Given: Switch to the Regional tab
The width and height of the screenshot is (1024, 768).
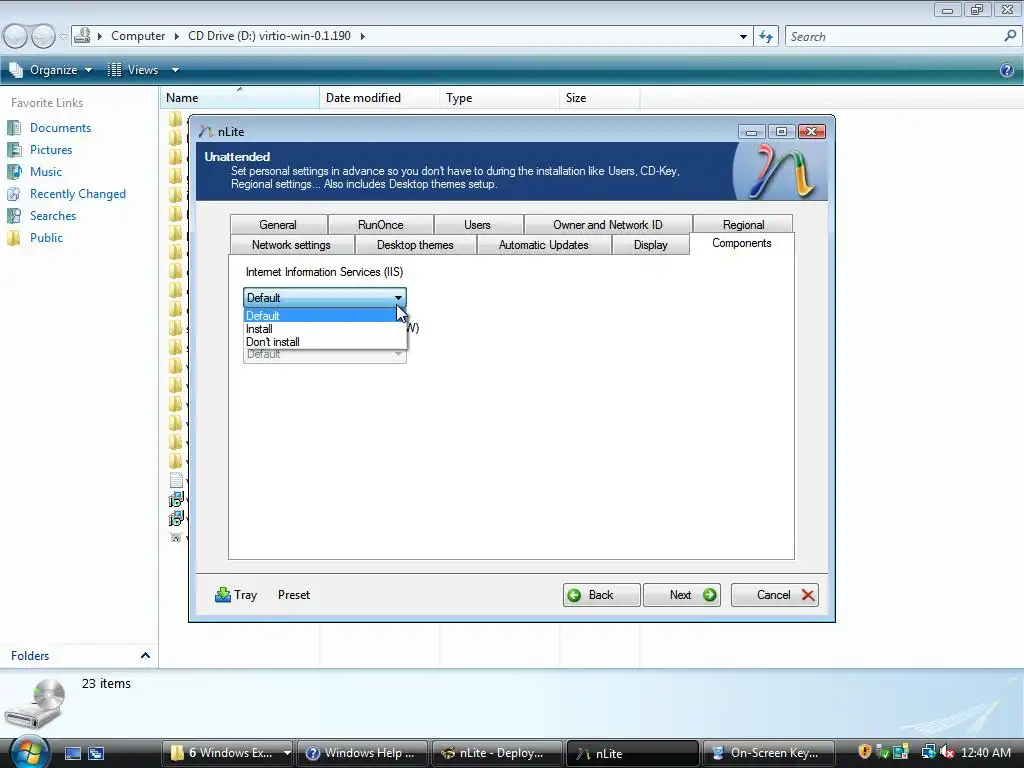Looking at the screenshot, I should pos(743,225).
